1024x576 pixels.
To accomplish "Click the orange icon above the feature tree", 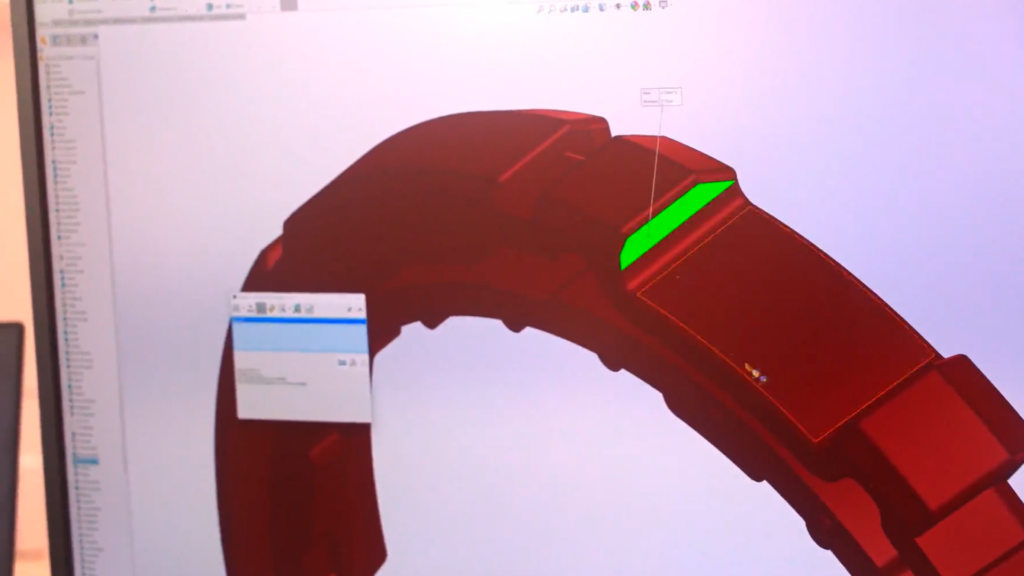I will (44, 41).
